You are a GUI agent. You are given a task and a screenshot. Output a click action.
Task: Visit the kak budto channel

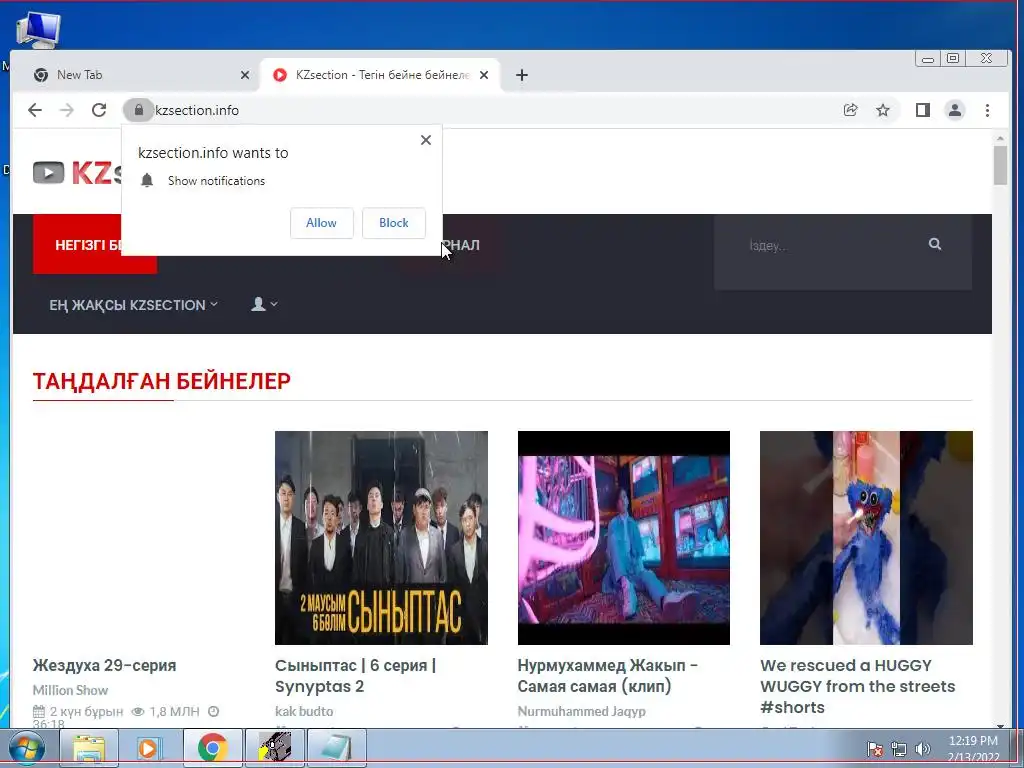304,711
